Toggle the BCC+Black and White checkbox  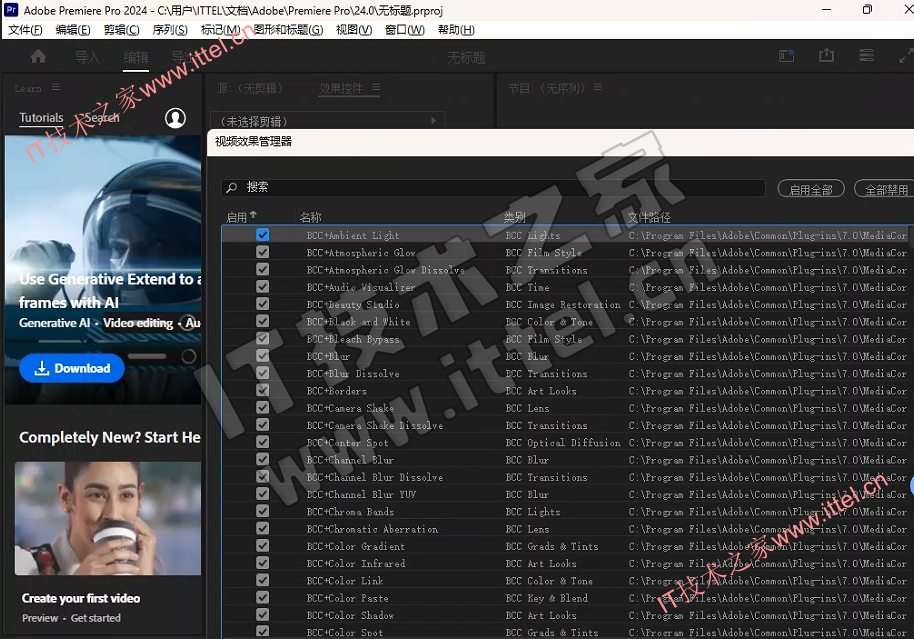point(263,321)
